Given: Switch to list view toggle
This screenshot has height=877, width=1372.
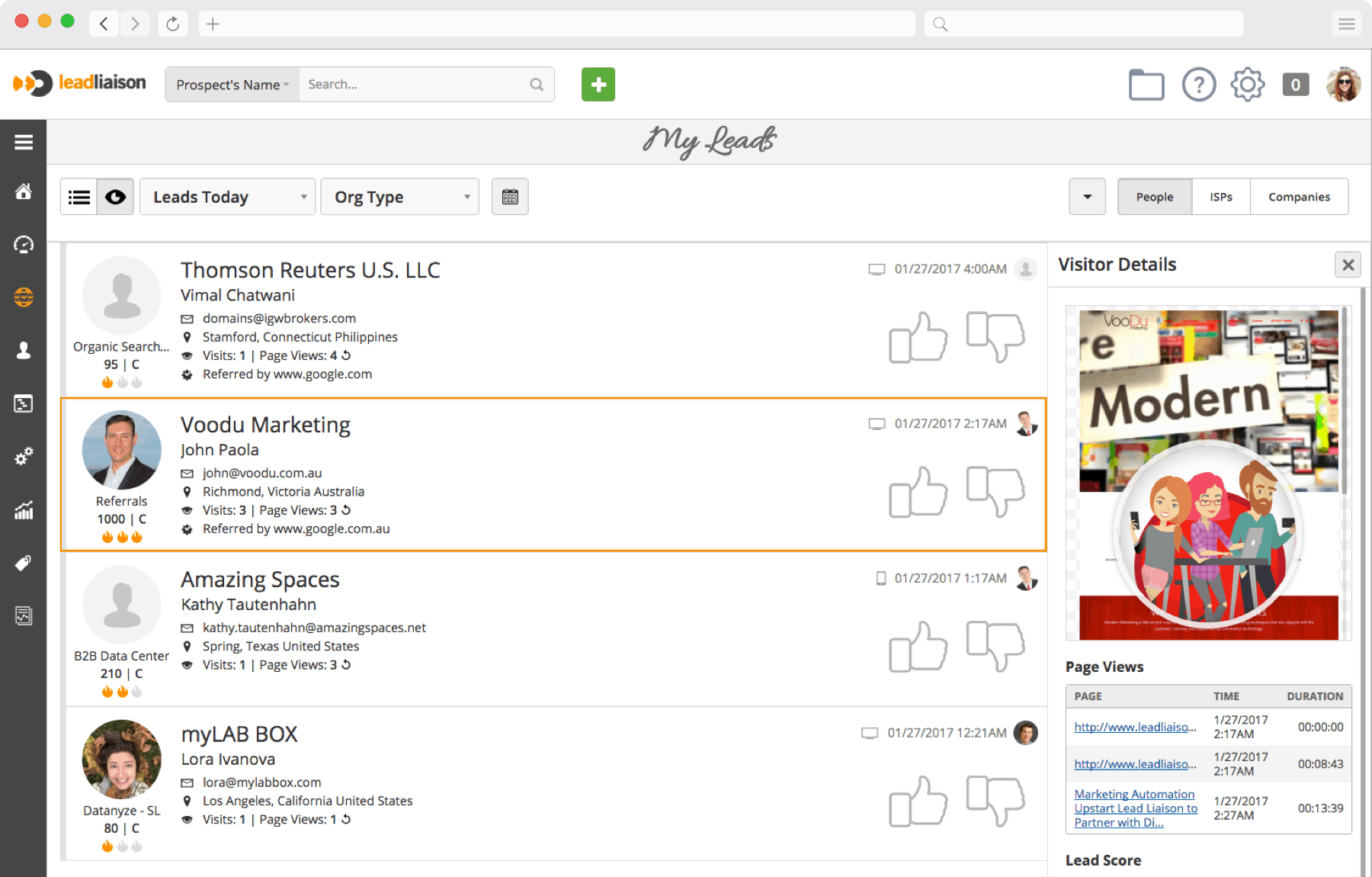Looking at the screenshot, I should coord(79,197).
